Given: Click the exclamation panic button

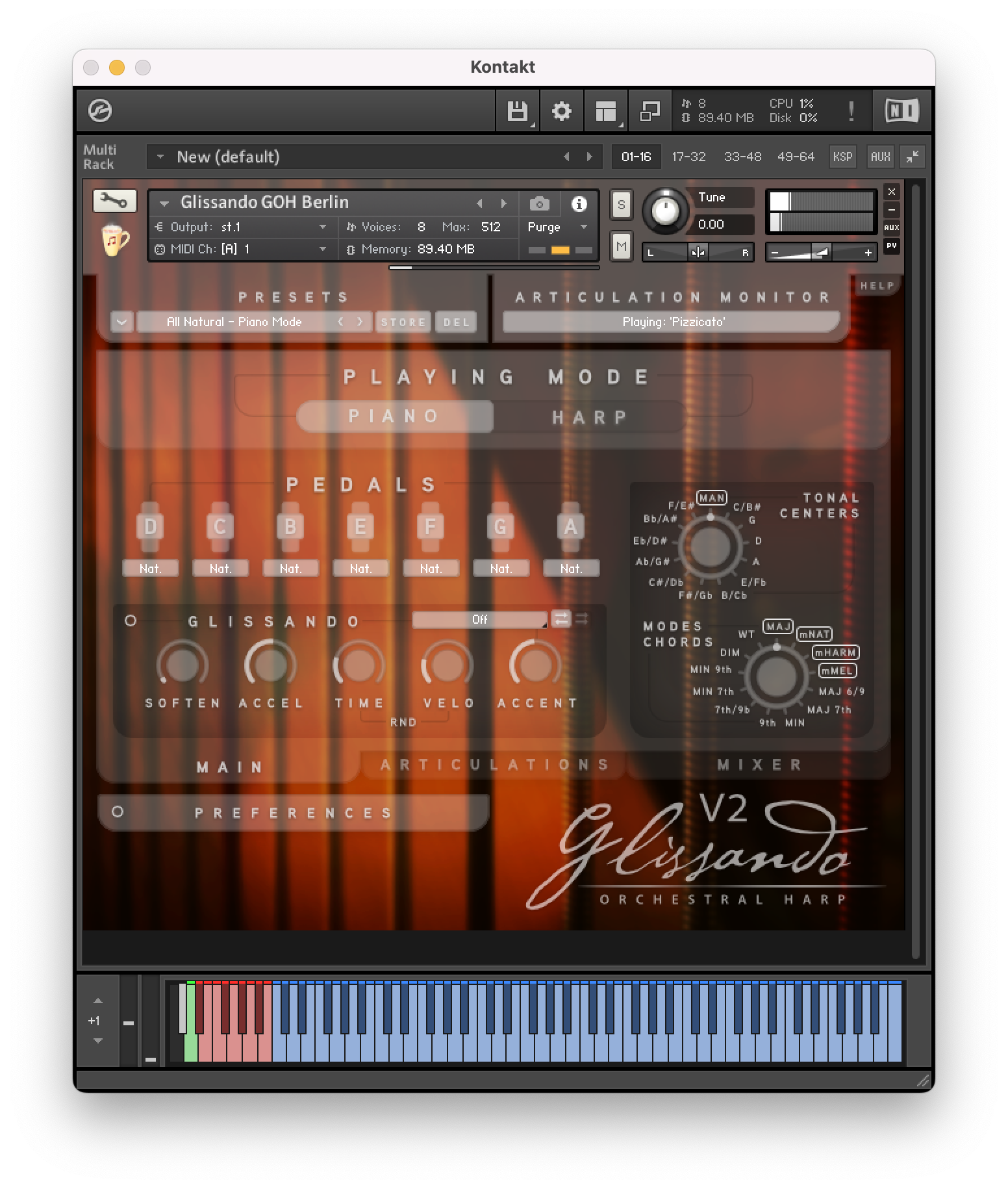Looking at the screenshot, I should click(x=851, y=111).
